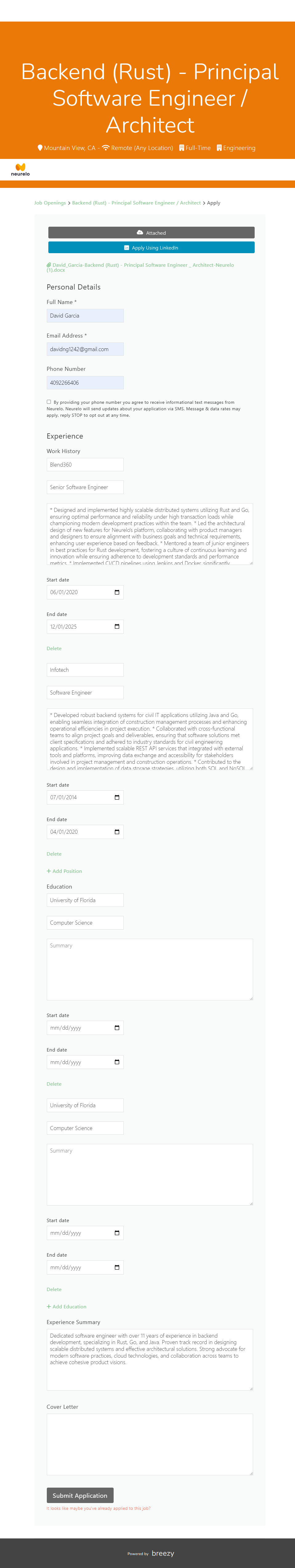The width and height of the screenshot is (295, 1568).
Task: Expand form with Add Education link
Action: [66, 1306]
